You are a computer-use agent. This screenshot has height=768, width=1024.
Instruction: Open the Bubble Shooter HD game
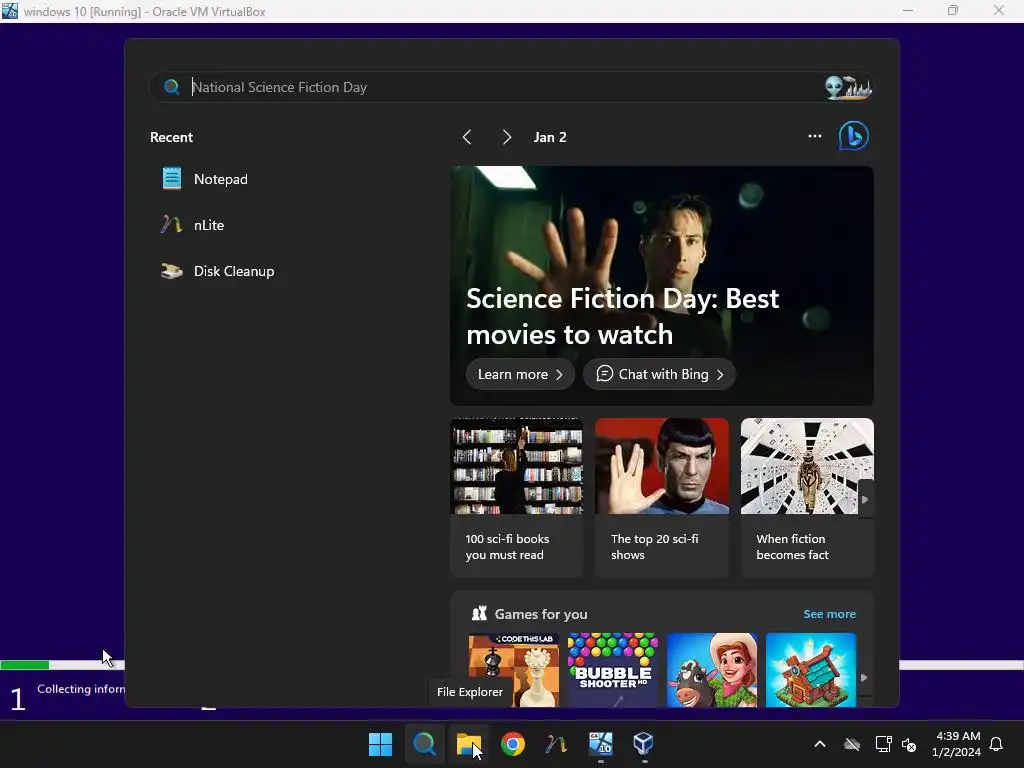pos(613,670)
